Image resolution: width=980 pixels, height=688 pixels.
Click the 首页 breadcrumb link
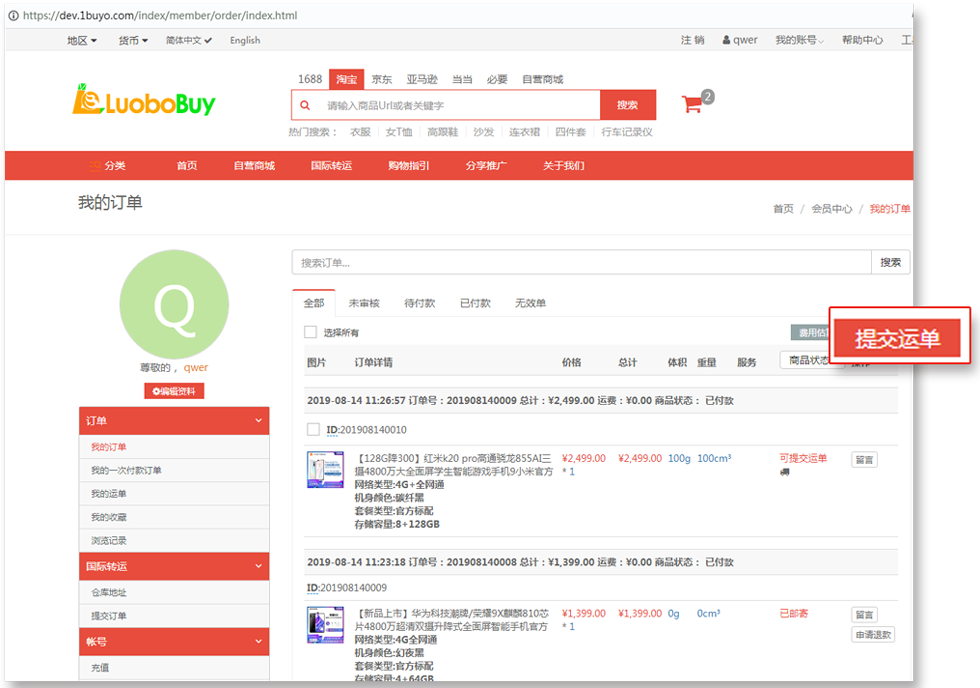pyautogui.click(x=783, y=209)
